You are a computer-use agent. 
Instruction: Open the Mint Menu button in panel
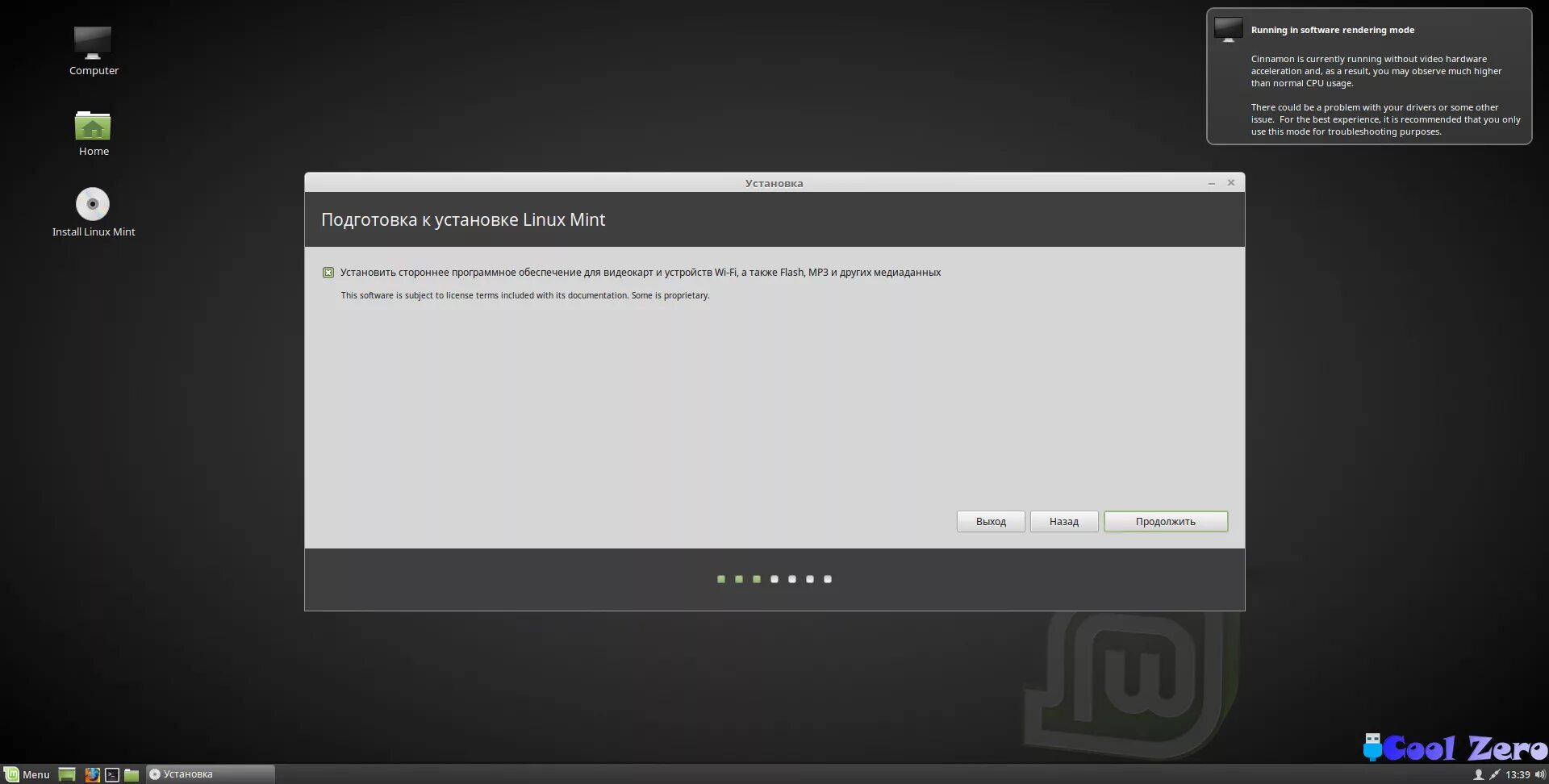coord(27,774)
